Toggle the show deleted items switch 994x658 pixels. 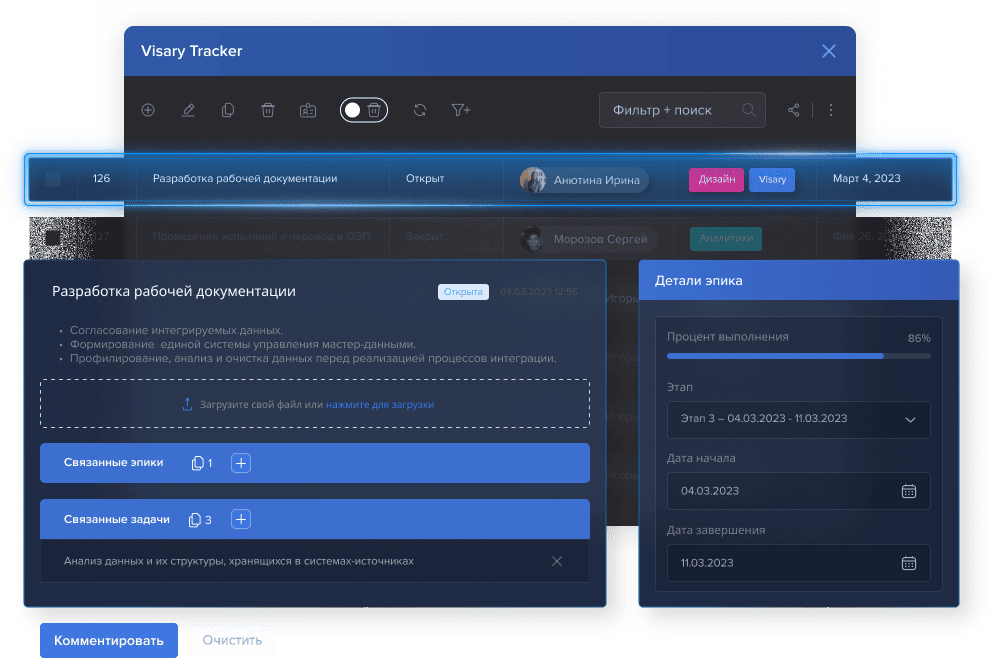click(x=363, y=110)
